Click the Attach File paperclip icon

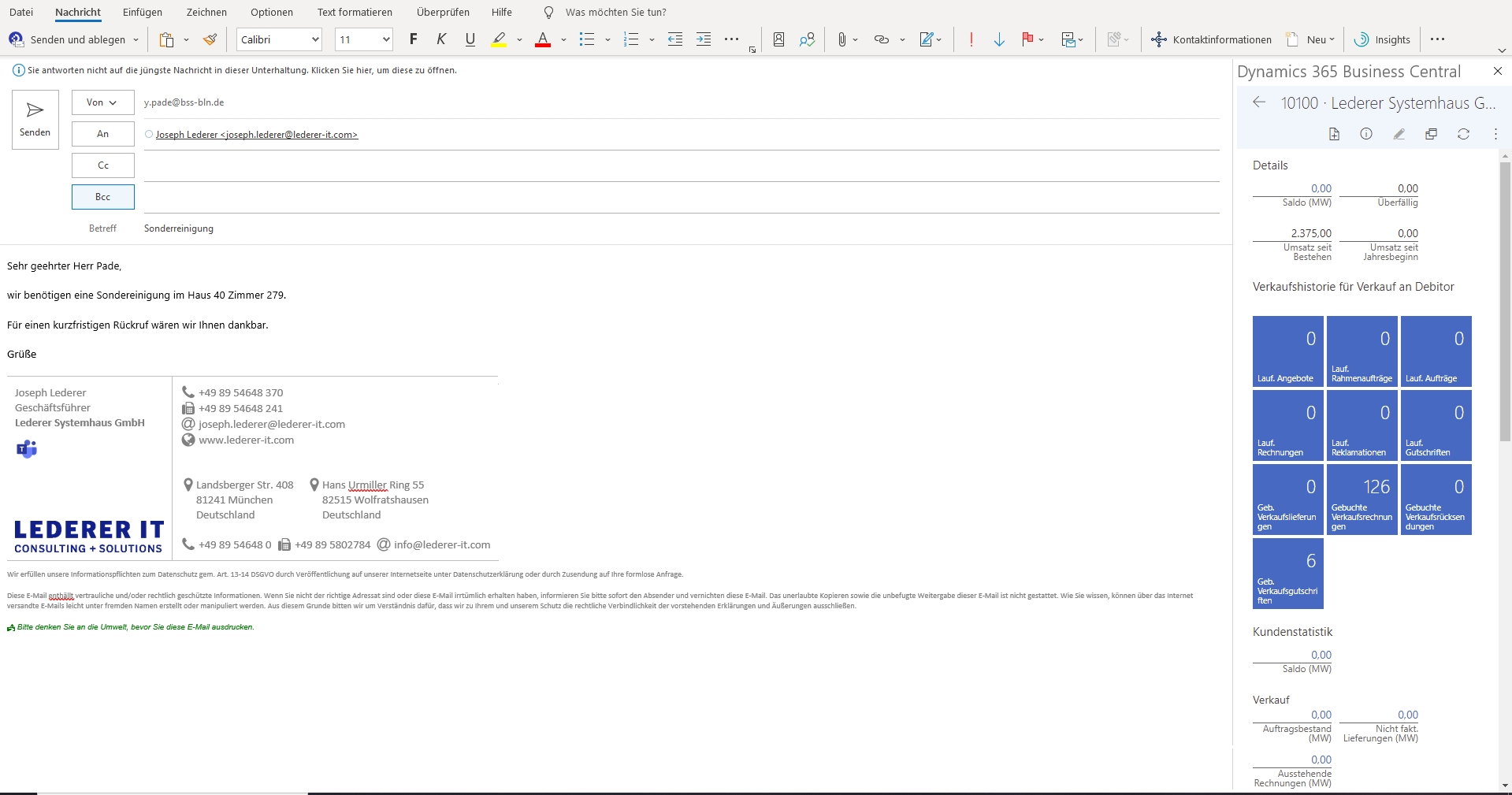point(841,39)
